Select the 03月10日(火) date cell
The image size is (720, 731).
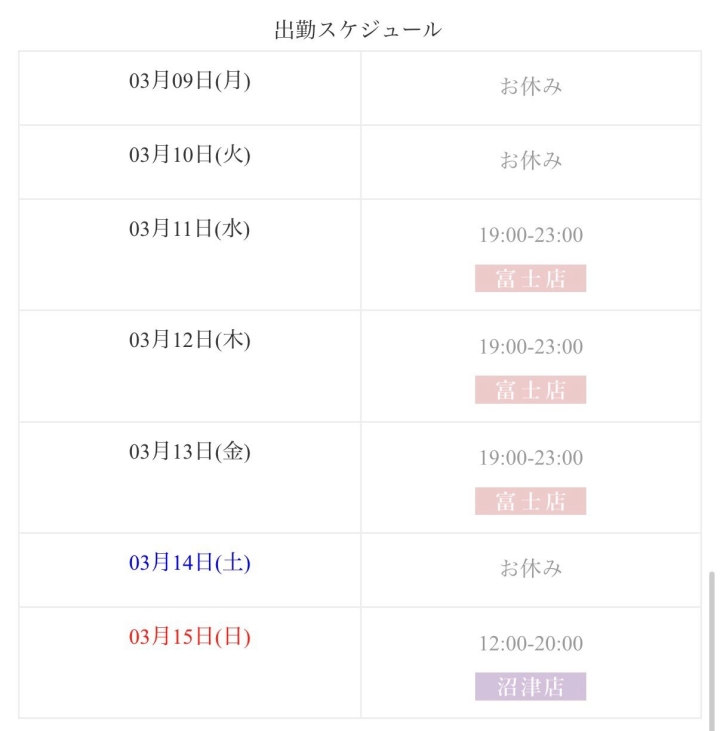pyautogui.click(x=190, y=155)
